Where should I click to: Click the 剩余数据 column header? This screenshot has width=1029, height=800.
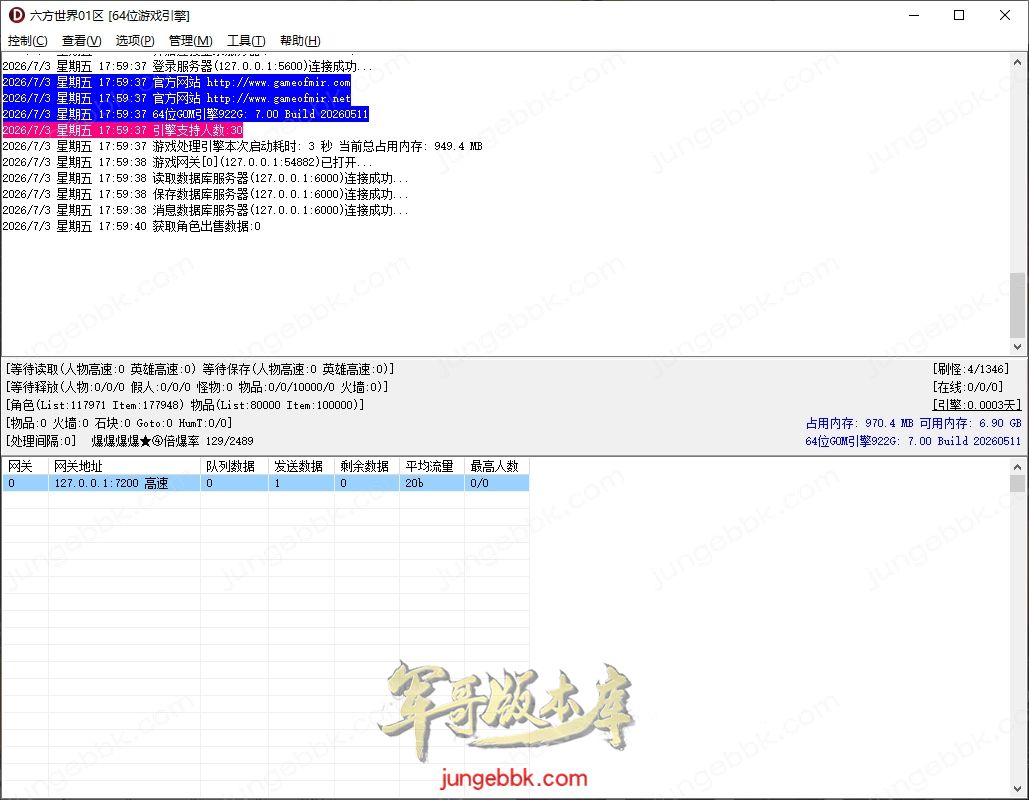pos(367,467)
